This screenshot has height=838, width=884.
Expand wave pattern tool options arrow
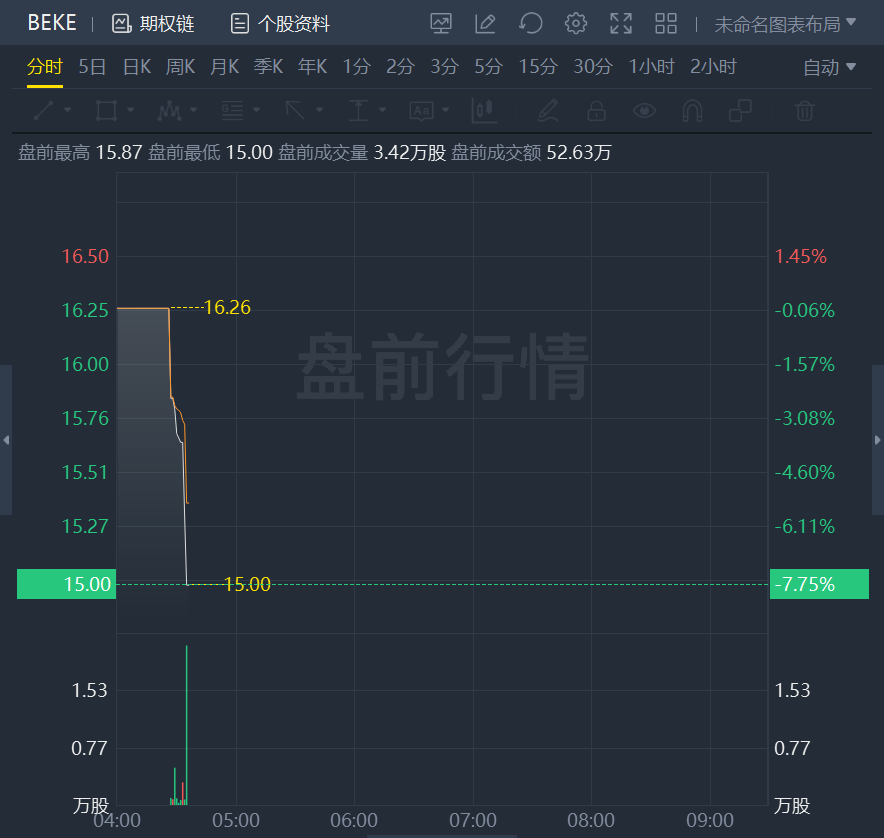193,110
